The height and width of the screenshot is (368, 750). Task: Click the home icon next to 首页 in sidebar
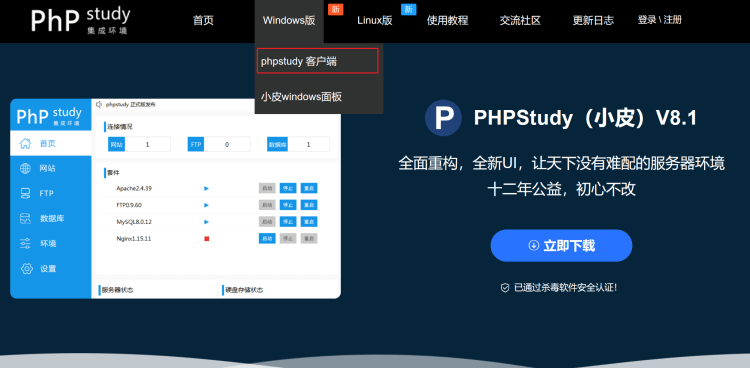(25, 143)
